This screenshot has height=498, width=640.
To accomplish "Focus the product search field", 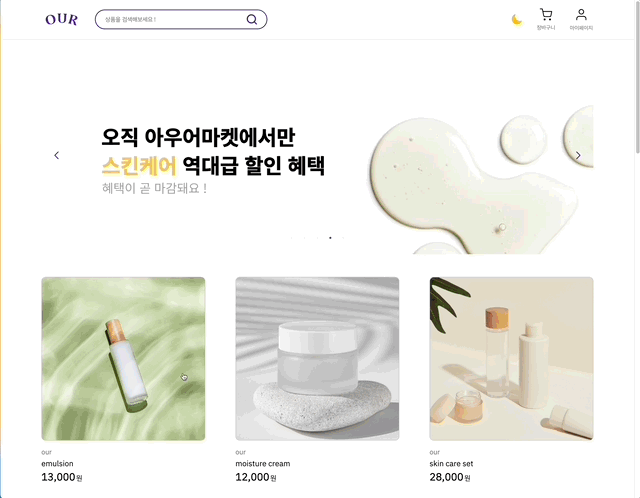I will click(x=181, y=19).
